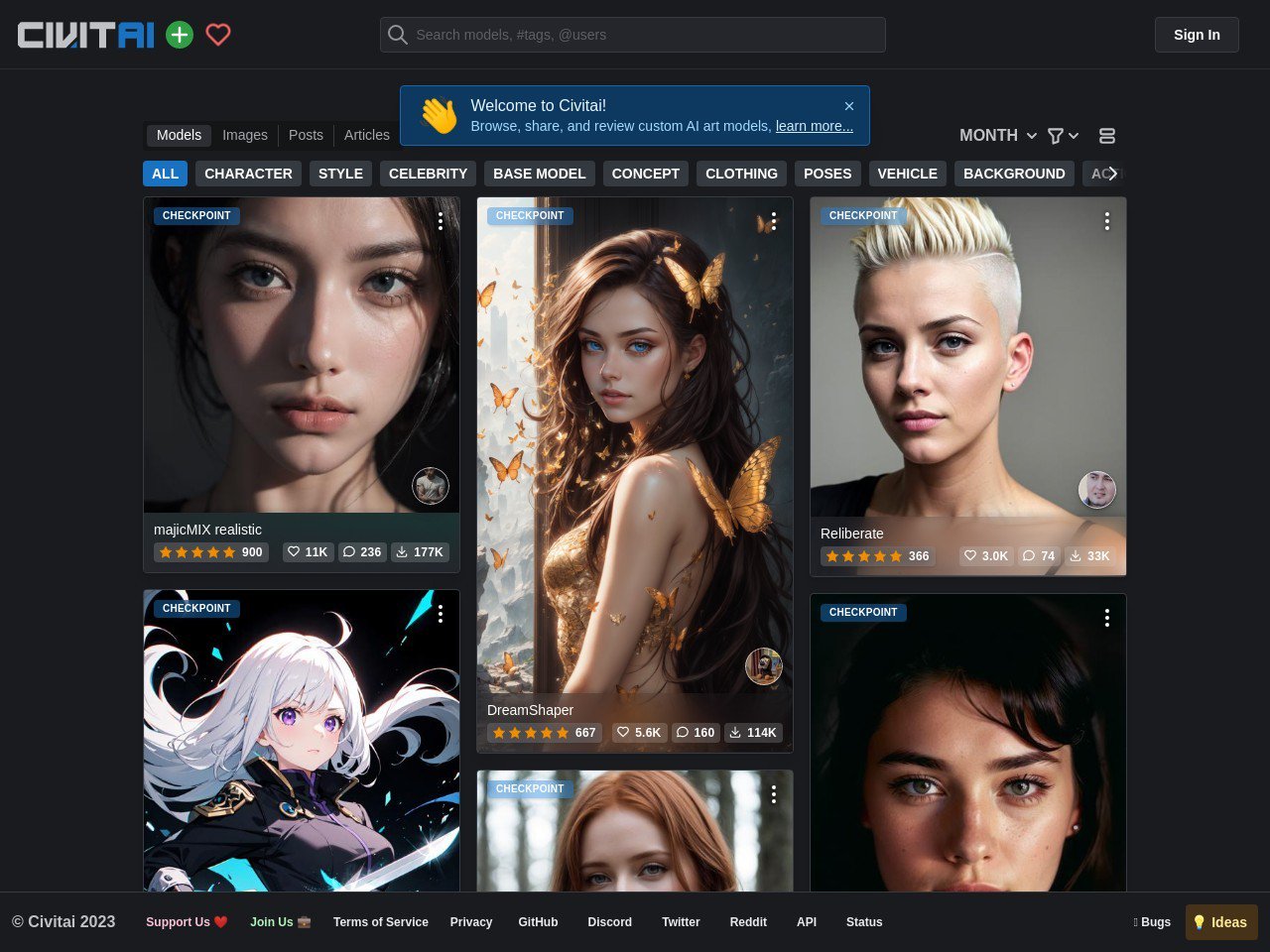Screen dimensions: 1270x952
Task: Click DreamShaper 160 comments icon
Action: 696,733
